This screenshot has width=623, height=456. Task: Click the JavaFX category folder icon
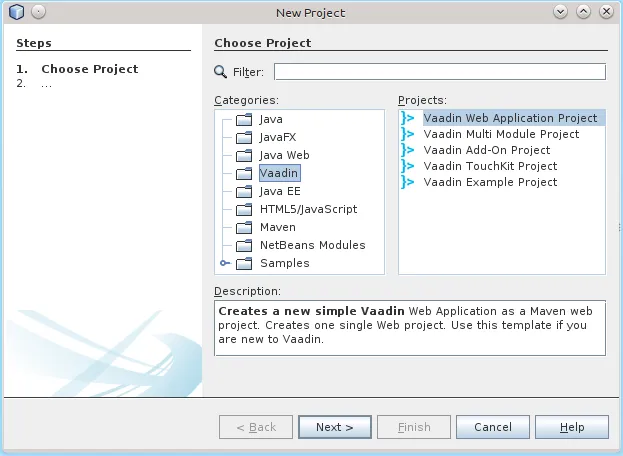coord(244,137)
